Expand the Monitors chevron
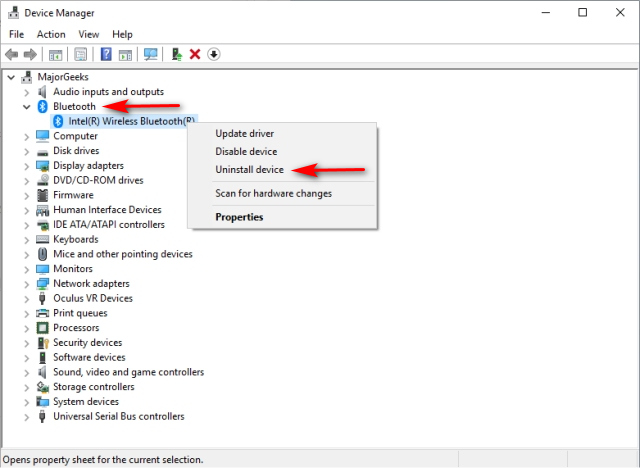 tap(27, 269)
